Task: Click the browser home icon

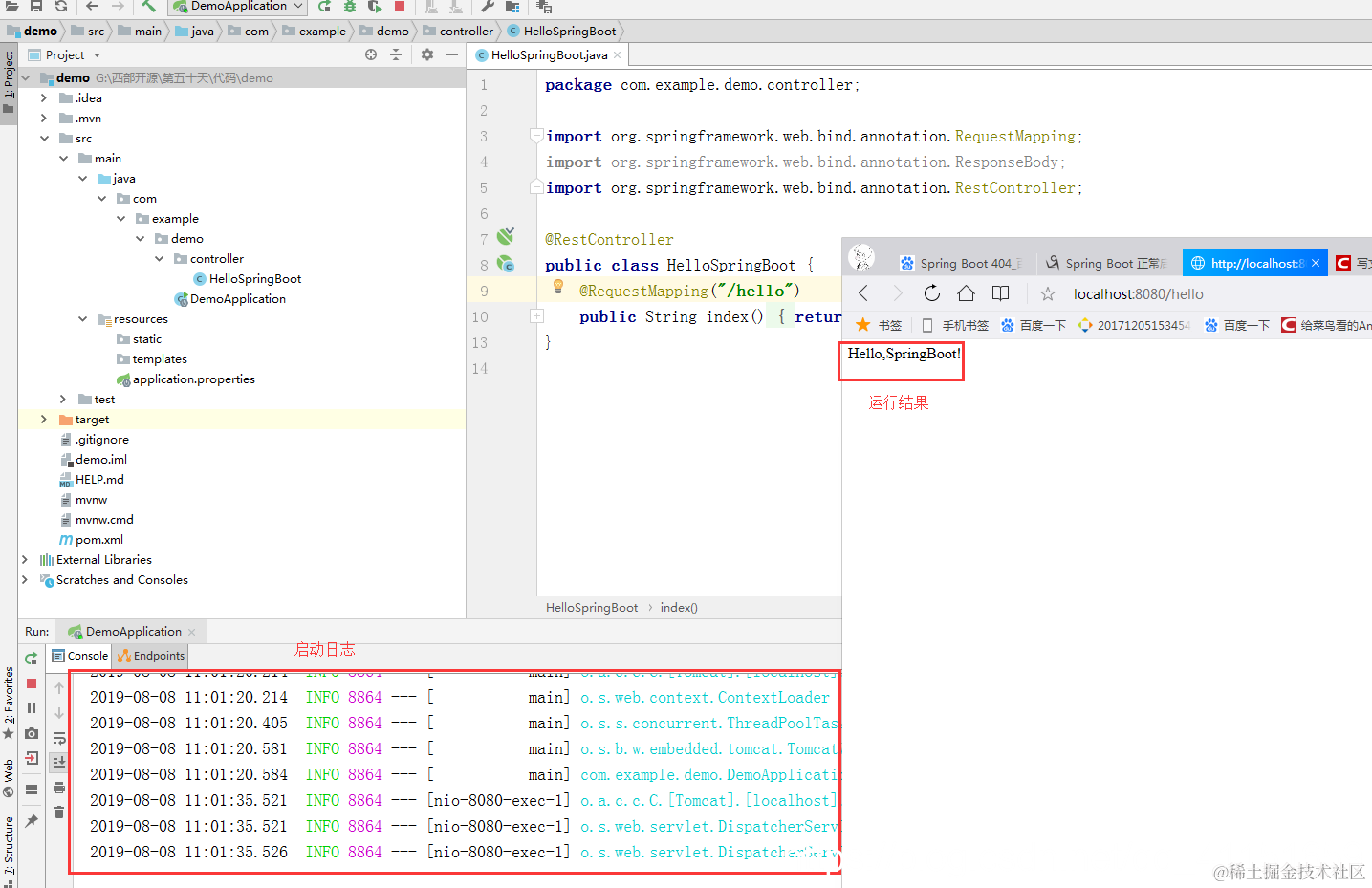Action: [x=966, y=293]
